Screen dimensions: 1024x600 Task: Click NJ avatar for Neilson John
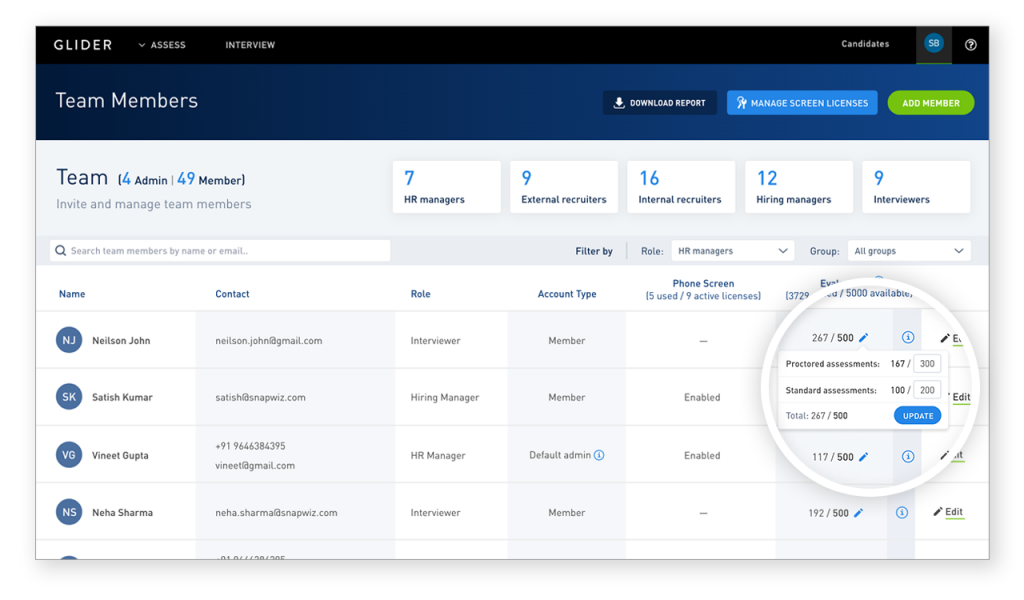69,340
